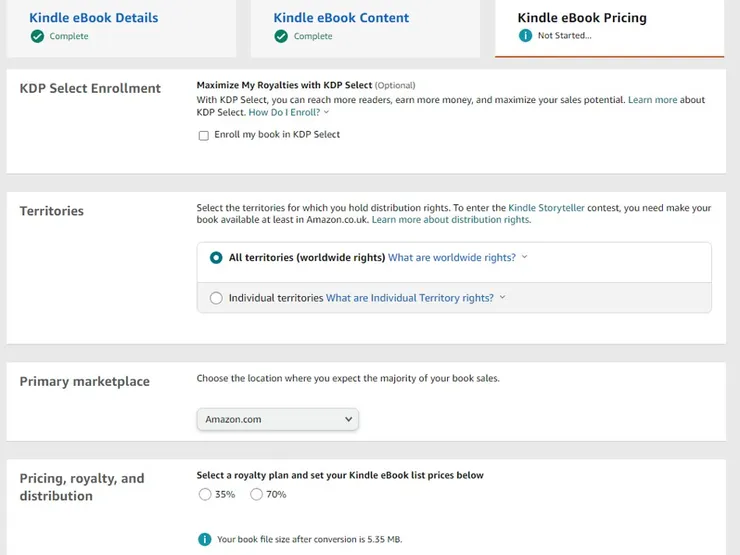Expand What are Individual Territory rights?
The width and height of the screenshot is (740, 555).
click(412, 298)
